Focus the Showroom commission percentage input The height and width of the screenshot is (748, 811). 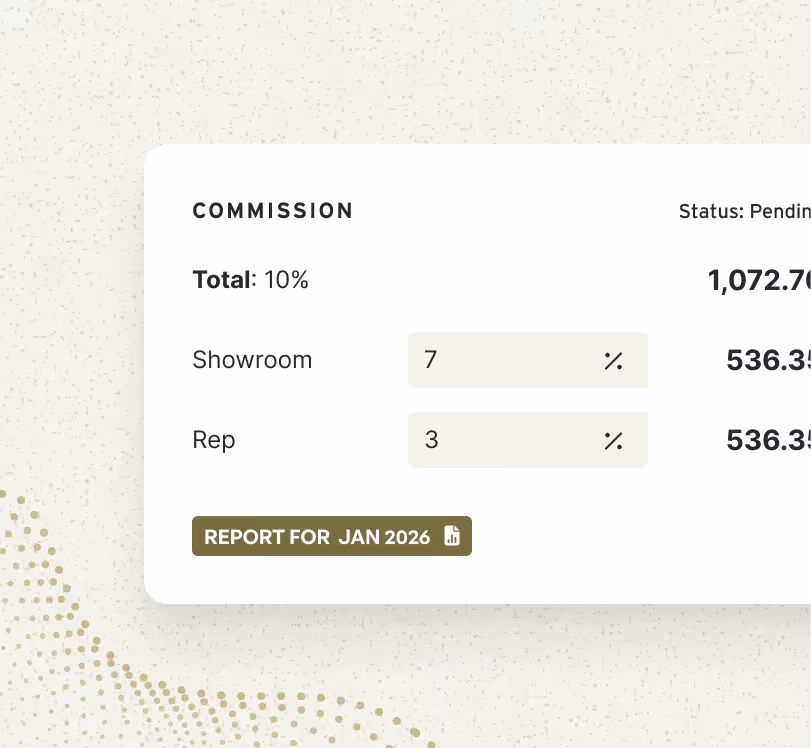coord(528,360)
